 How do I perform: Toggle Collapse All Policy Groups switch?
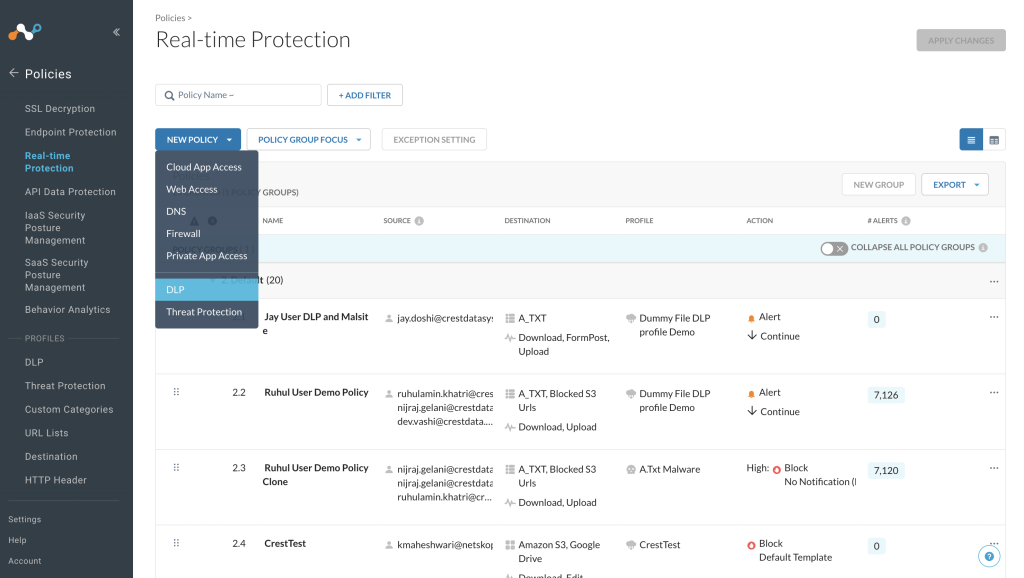click(834, 248)
